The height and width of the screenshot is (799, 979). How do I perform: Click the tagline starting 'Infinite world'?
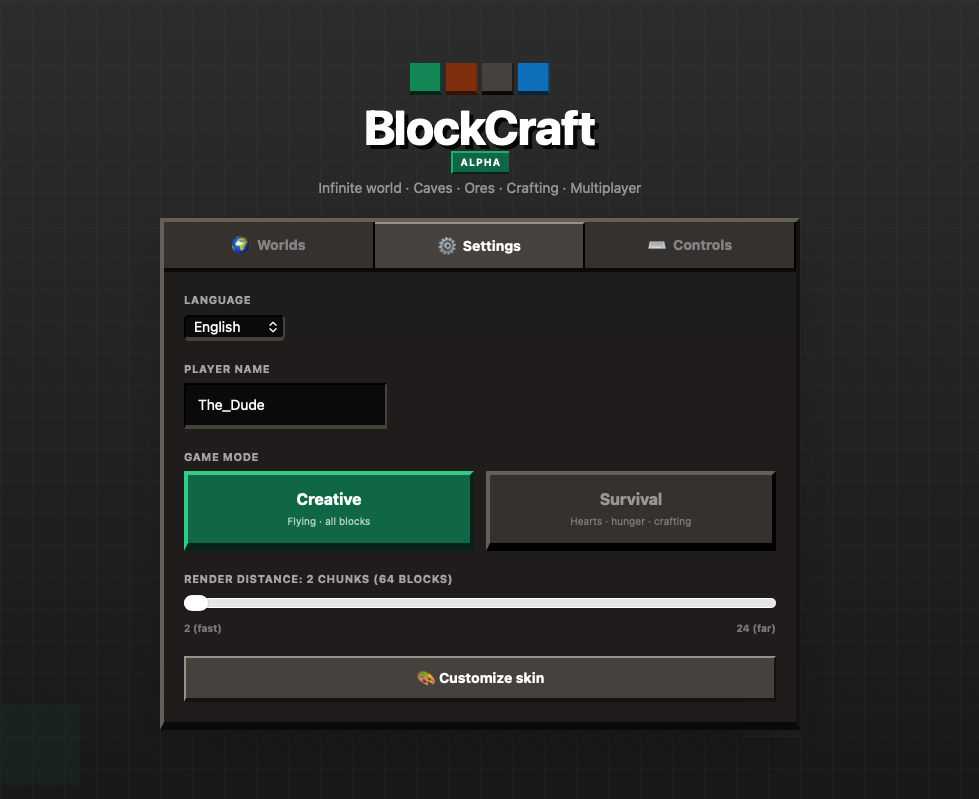pos(480,188)
